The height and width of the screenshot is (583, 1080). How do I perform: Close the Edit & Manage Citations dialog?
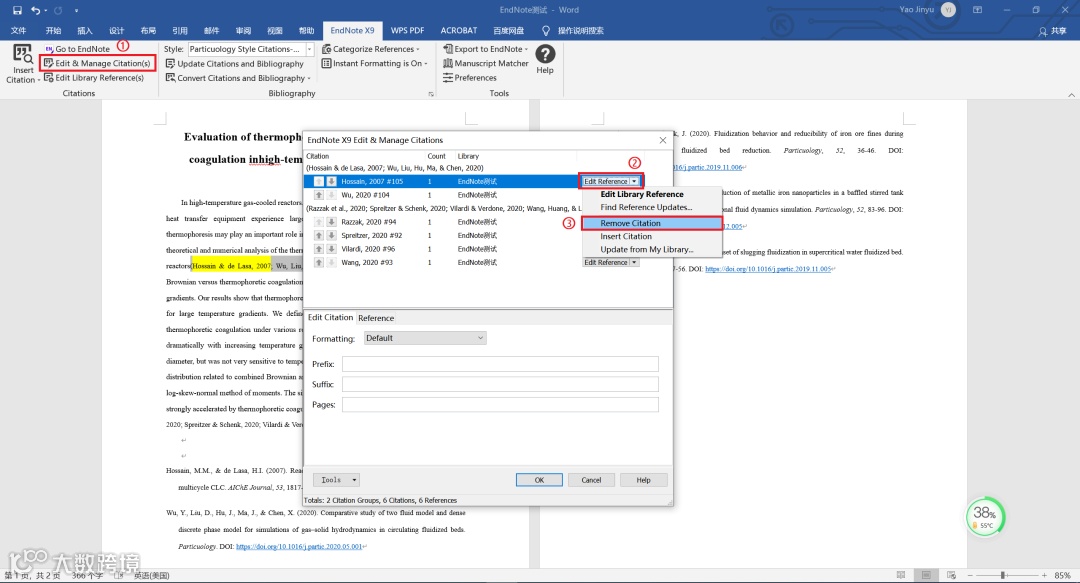point(663,140)
